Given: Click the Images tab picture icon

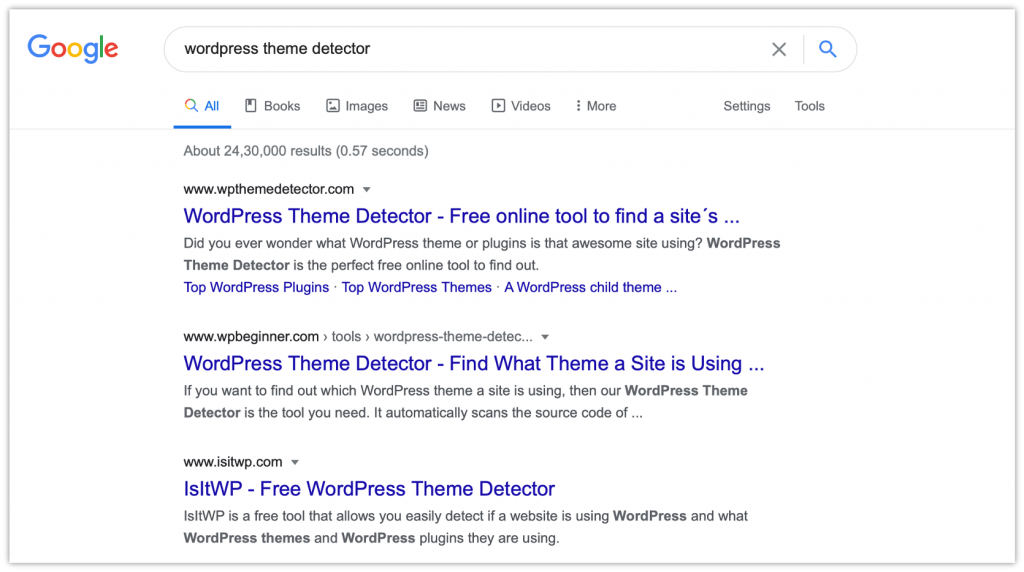Looking at the screenshot, I should (x=333, y=105).
